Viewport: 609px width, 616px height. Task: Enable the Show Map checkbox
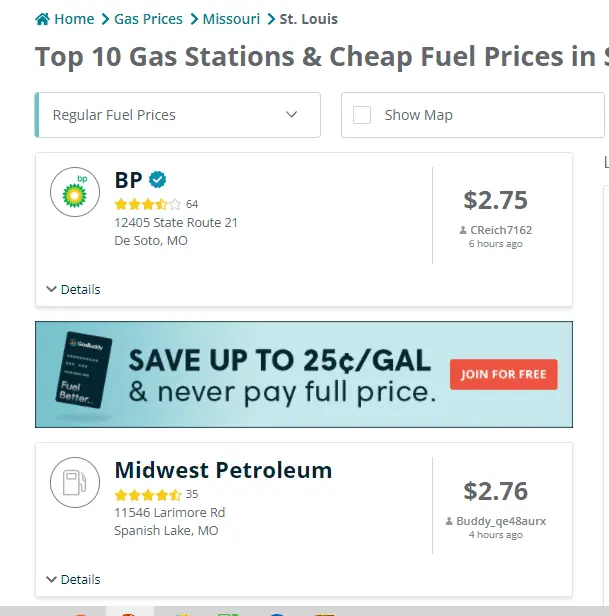[362, 115]
